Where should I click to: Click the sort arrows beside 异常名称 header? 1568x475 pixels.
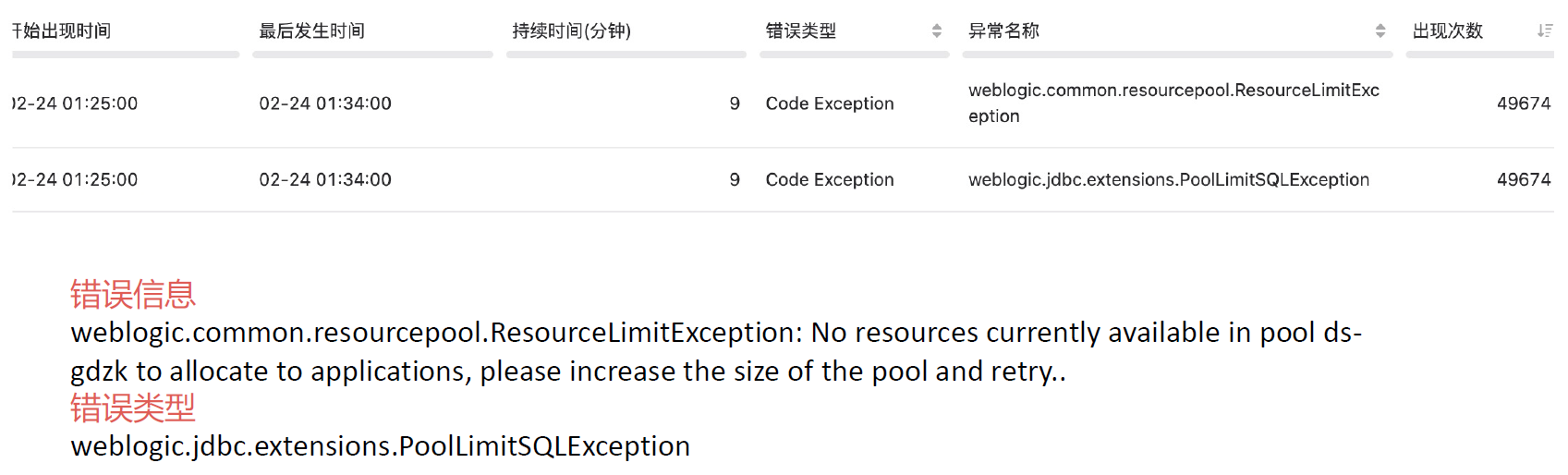(1380, 31)
